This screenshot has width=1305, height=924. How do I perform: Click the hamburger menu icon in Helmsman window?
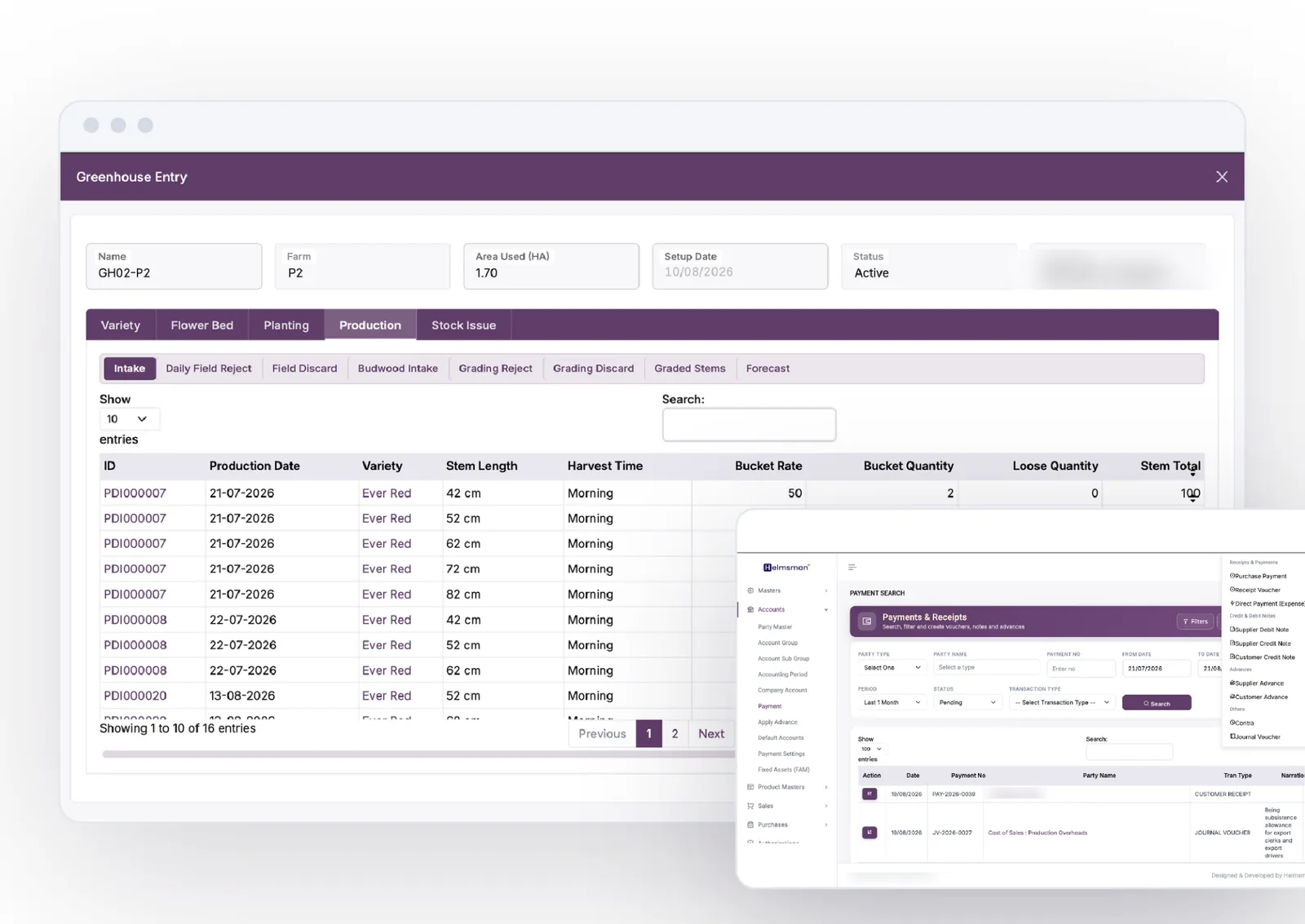(852, 567)
